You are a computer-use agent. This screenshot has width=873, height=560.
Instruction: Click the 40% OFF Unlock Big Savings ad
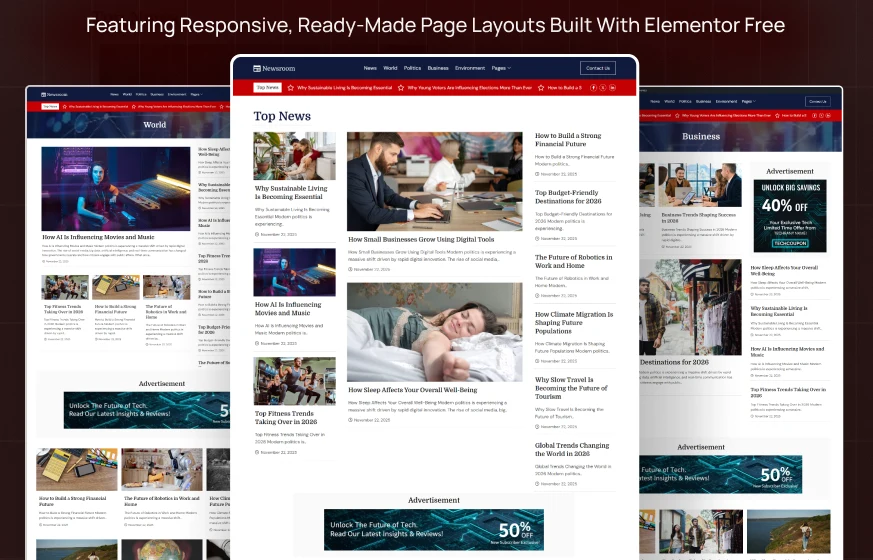[790, 216]
